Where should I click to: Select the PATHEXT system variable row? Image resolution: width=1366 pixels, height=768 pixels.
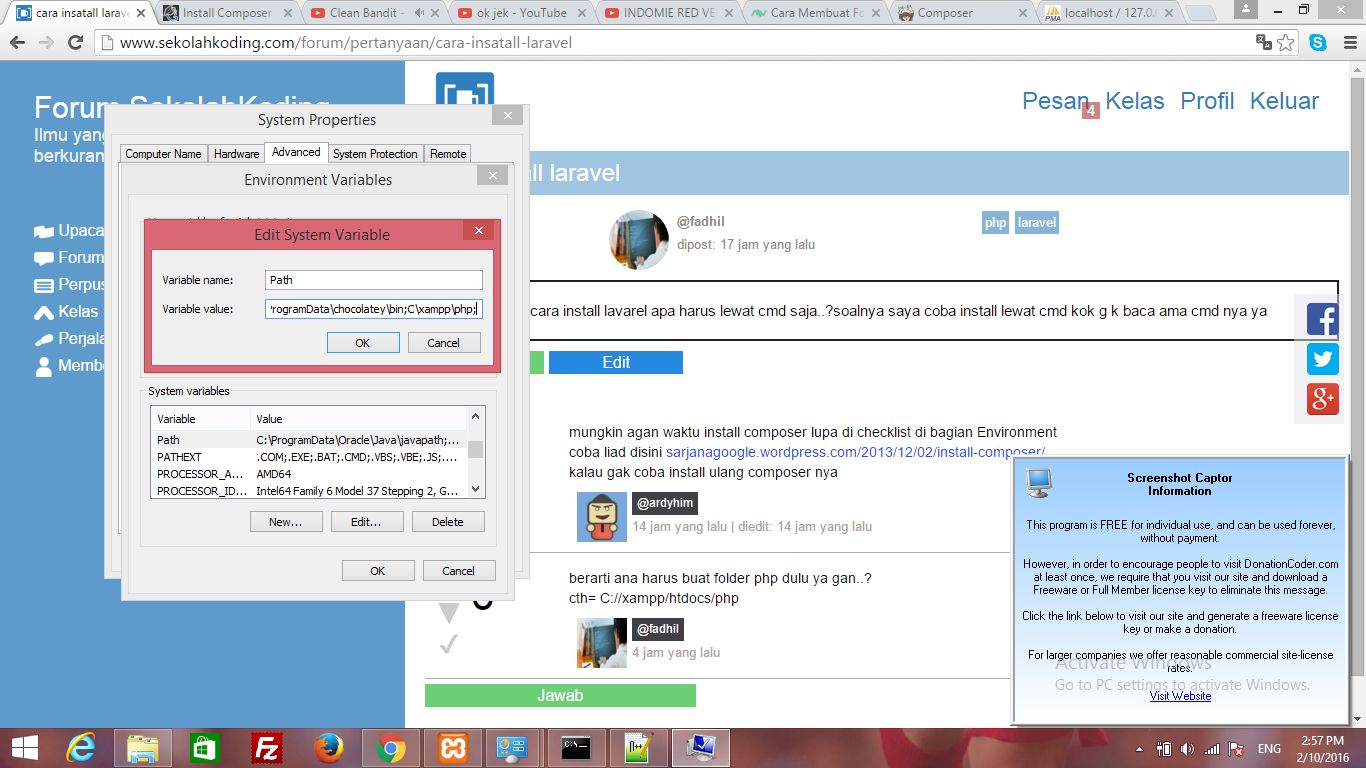click(x=309, y=457)
